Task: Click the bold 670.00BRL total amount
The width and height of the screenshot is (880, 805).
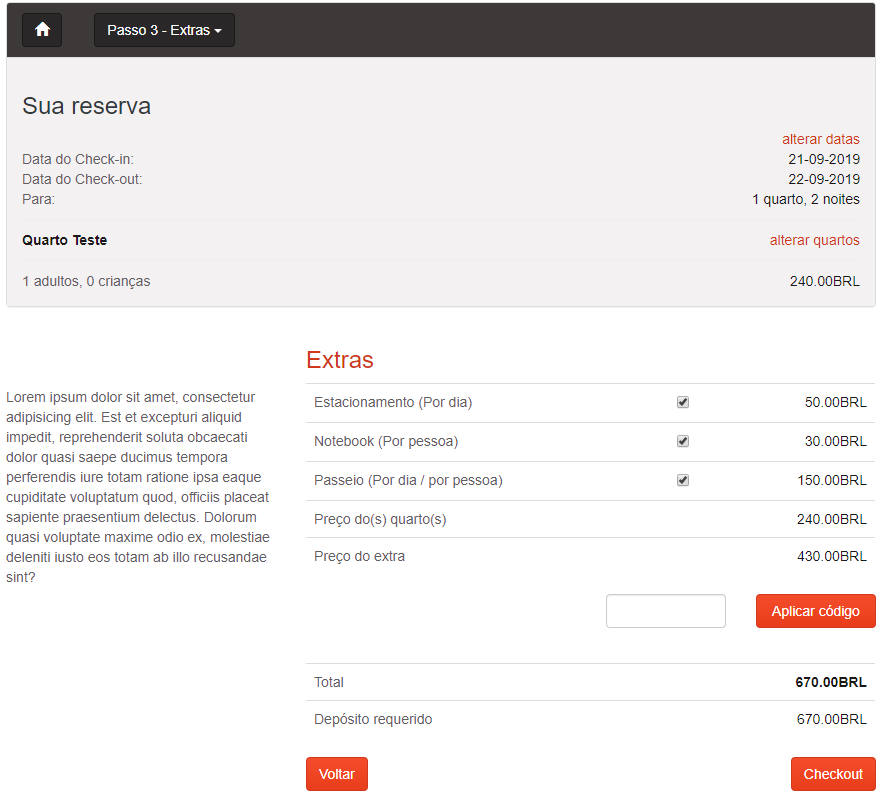Action: (x=830, y=682)
